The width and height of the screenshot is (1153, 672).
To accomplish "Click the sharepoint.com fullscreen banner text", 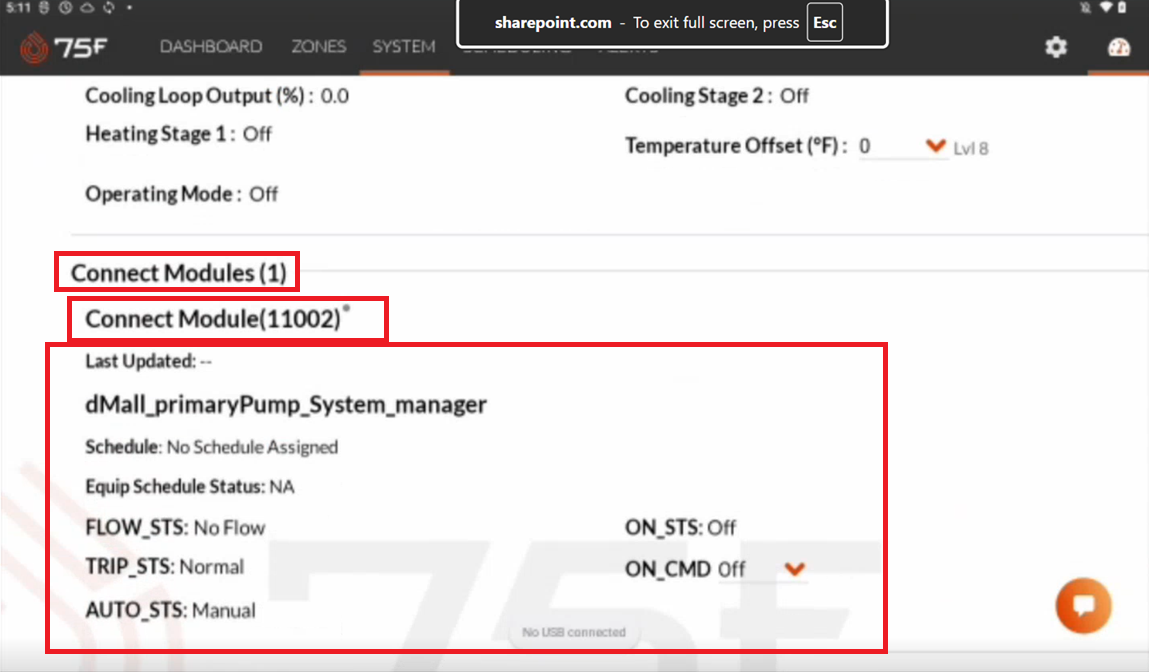I will [553, 23].
